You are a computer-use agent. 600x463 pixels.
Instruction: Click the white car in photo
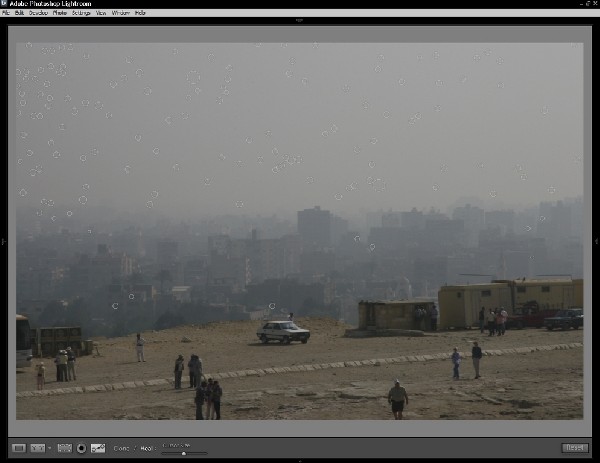tap(283, 332)
